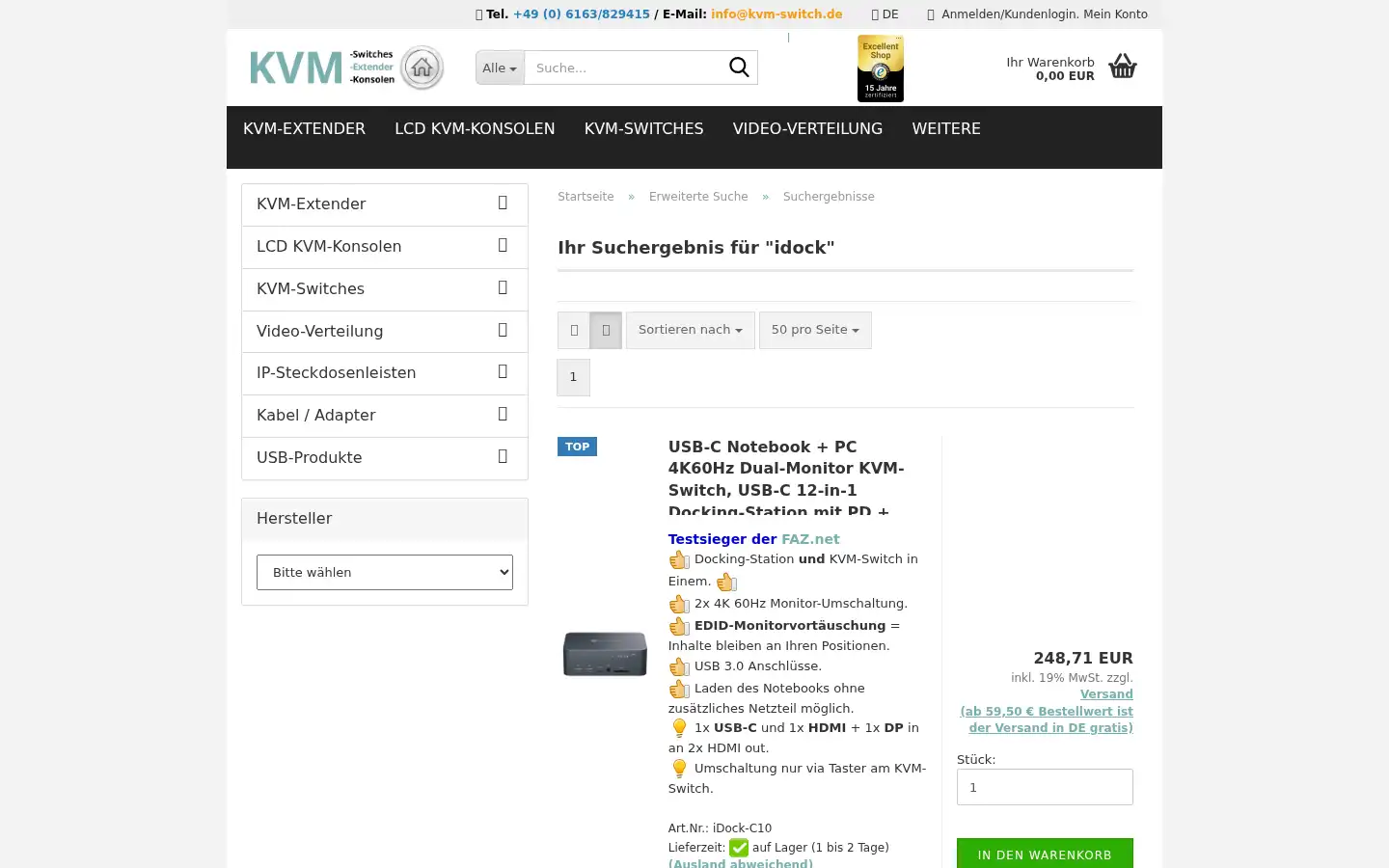This screenshot has height=868, width=1389.
Task: Open WEITERE main menu
Action: 946,128
